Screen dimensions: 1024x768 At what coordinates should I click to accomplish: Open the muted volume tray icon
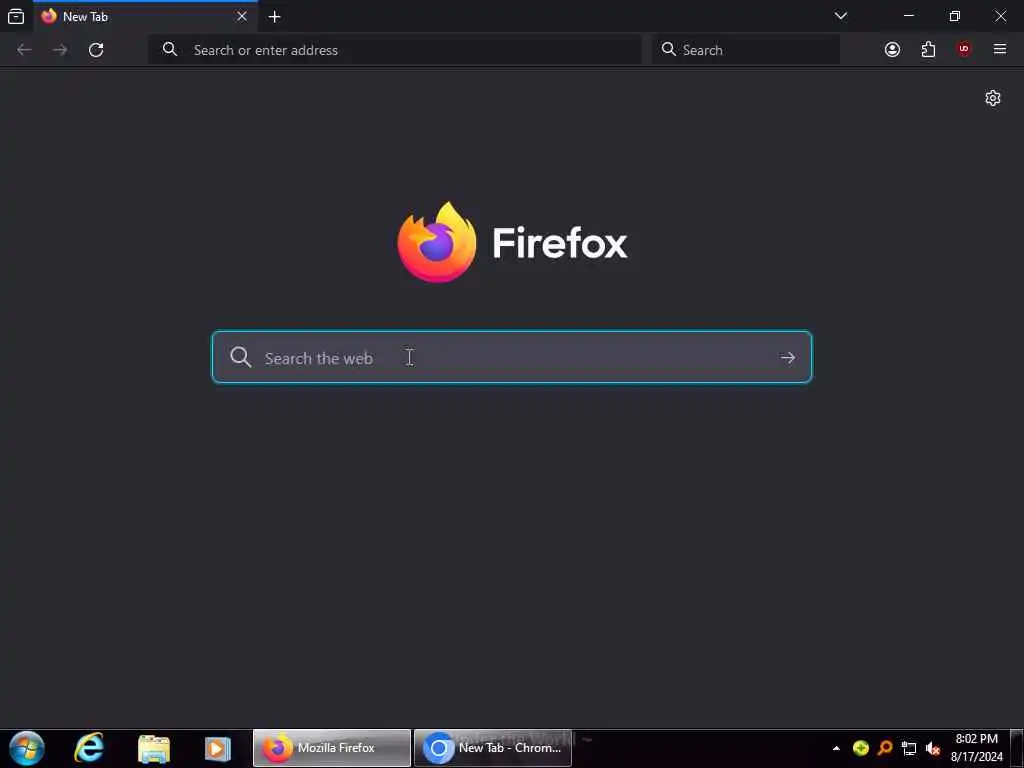click(933, 748)
